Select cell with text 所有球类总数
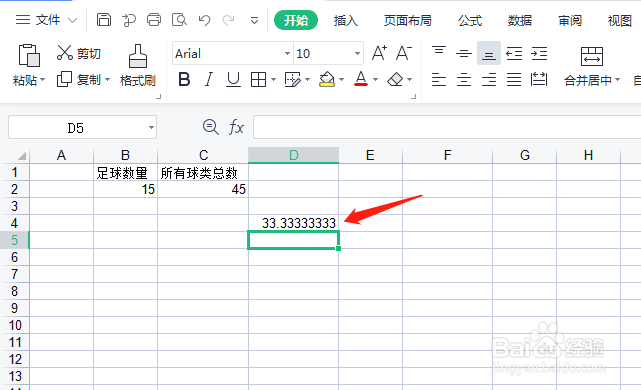641x390 pixels. click(203, 173)
